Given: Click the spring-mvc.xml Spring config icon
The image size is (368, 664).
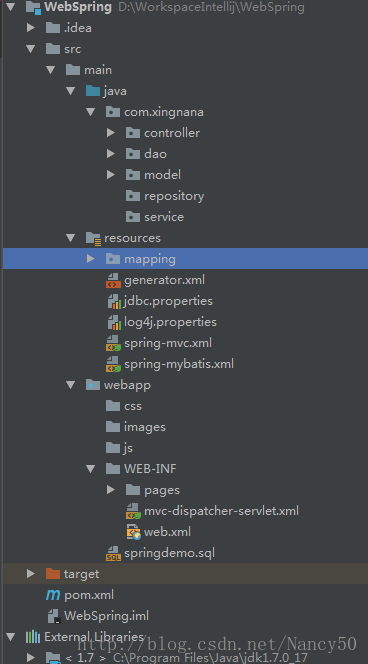Looking at the screenshot, I should click(113, 343).
